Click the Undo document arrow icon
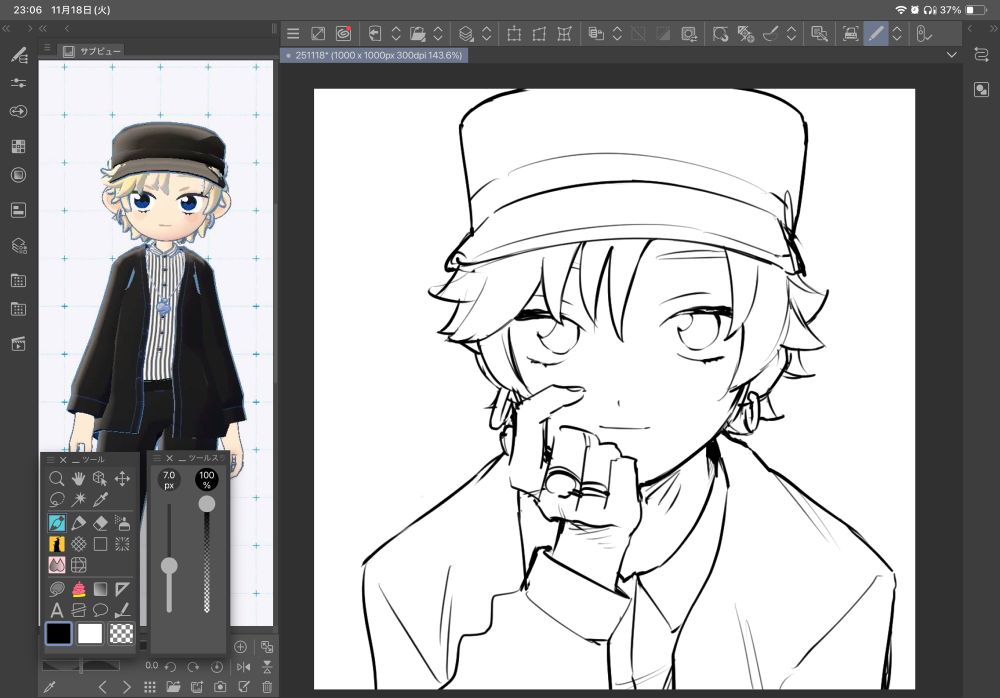This screenshot has height=698, width=1000. [x=374, y=33]
